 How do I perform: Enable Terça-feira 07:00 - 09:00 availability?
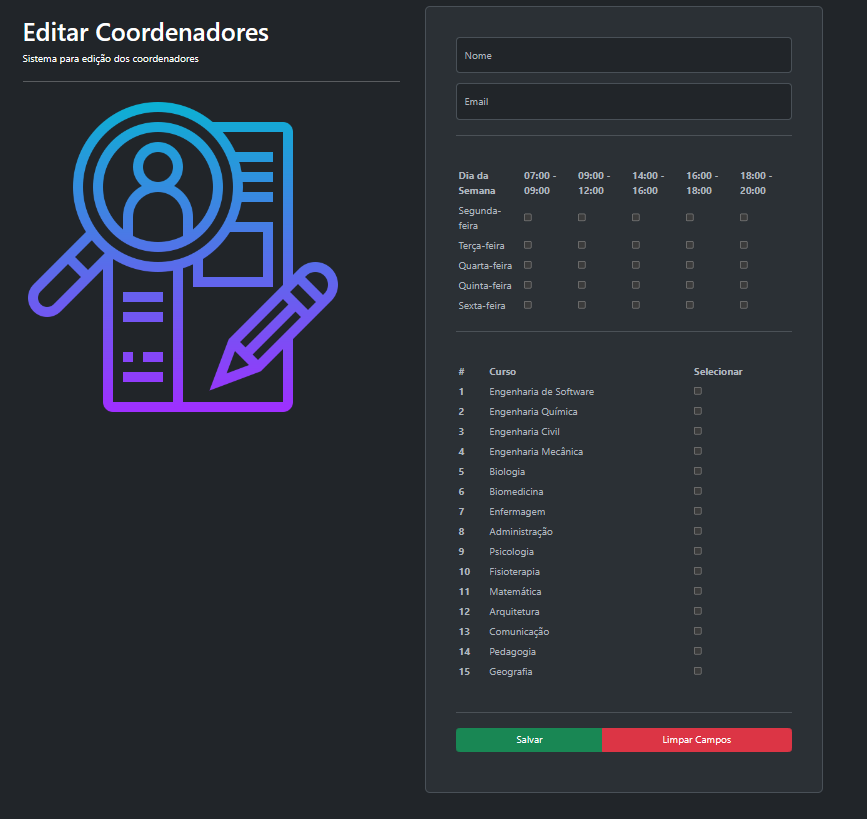[x=528, y=244]
